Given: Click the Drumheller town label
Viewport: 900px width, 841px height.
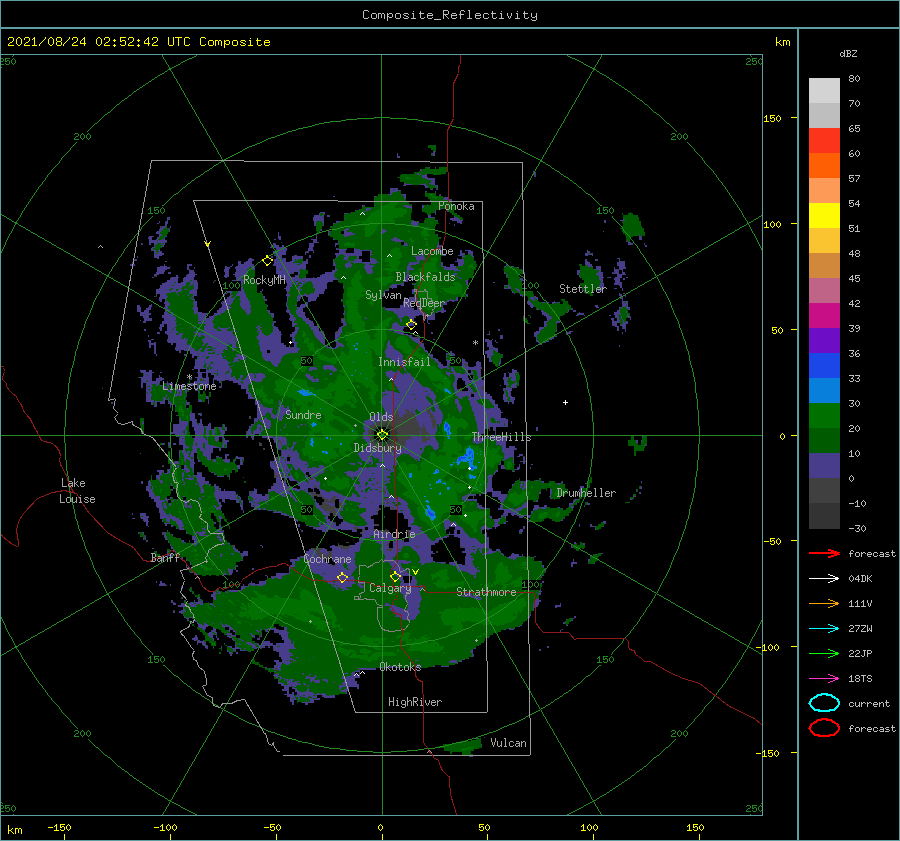Looking at the screenshot, I should 586,493.
